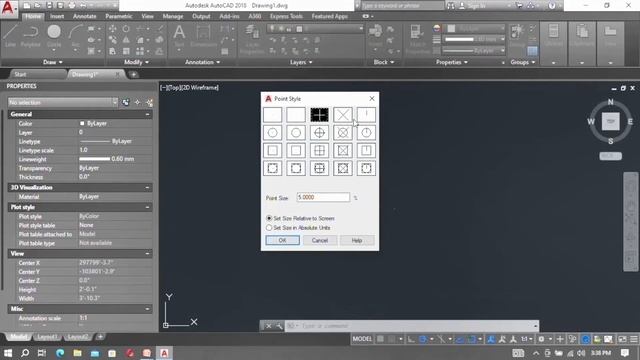Activate the Circle tool

(54, 36)
